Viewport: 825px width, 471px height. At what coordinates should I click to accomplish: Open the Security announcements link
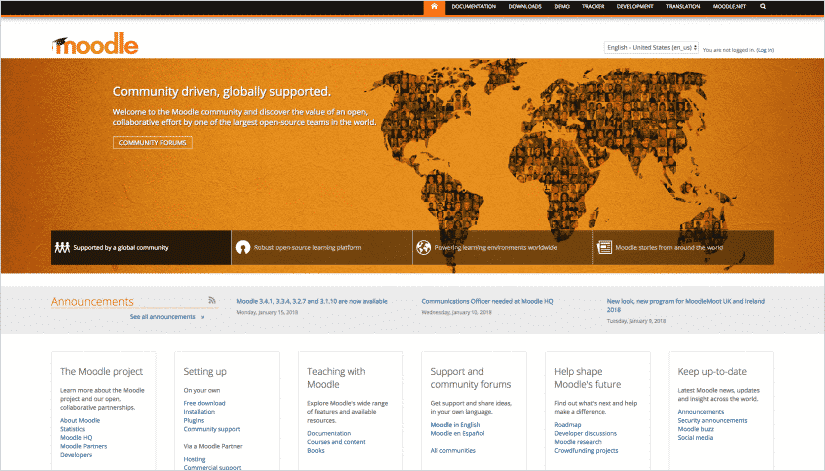click(x=712, y=420)
